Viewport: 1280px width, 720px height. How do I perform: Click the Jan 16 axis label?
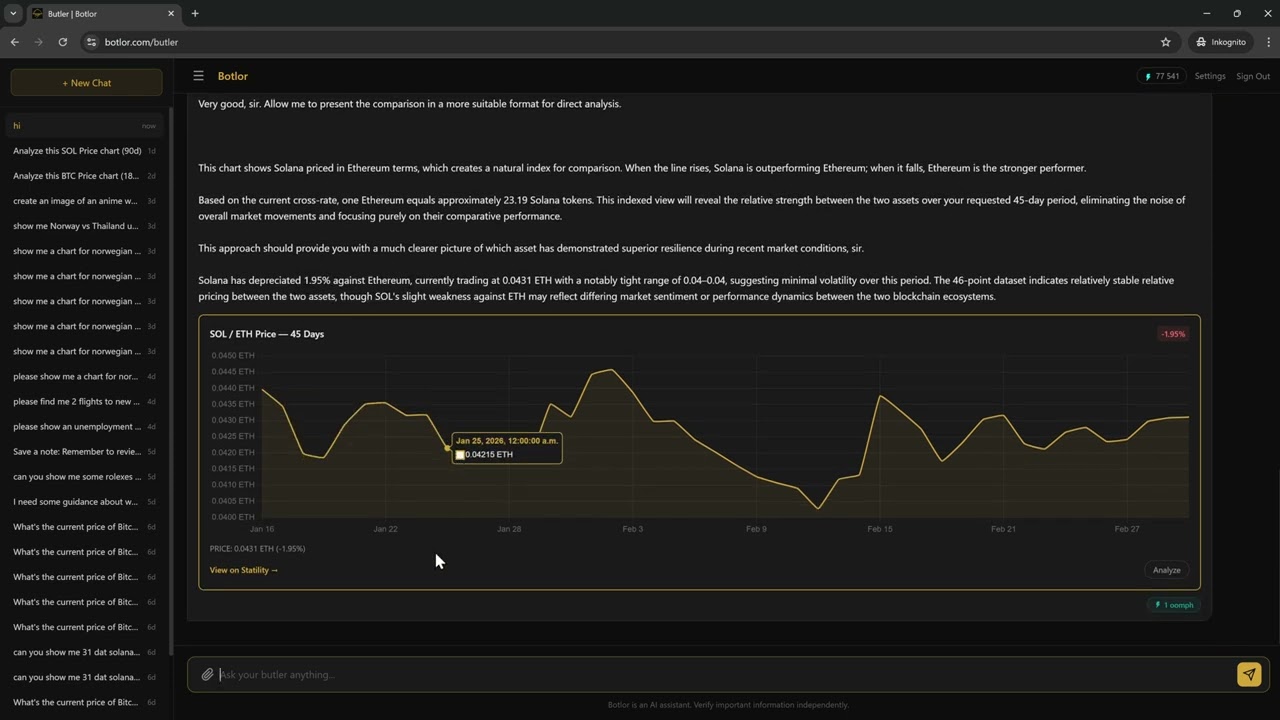[x=262, y=529]
